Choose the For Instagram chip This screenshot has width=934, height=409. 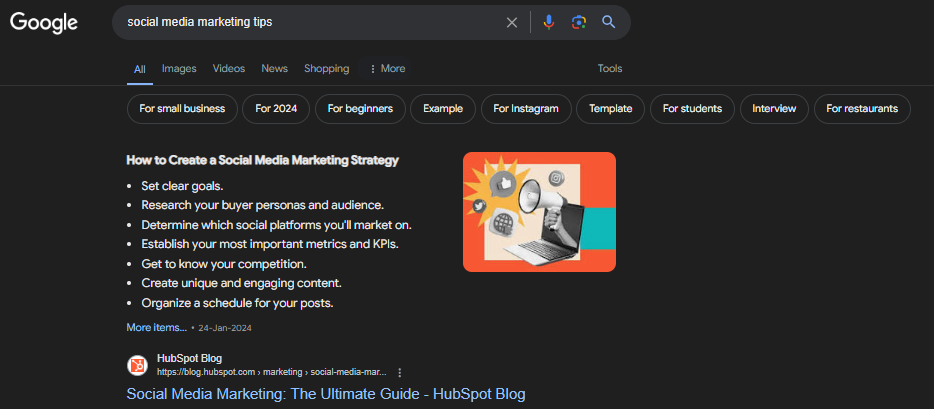526,109
